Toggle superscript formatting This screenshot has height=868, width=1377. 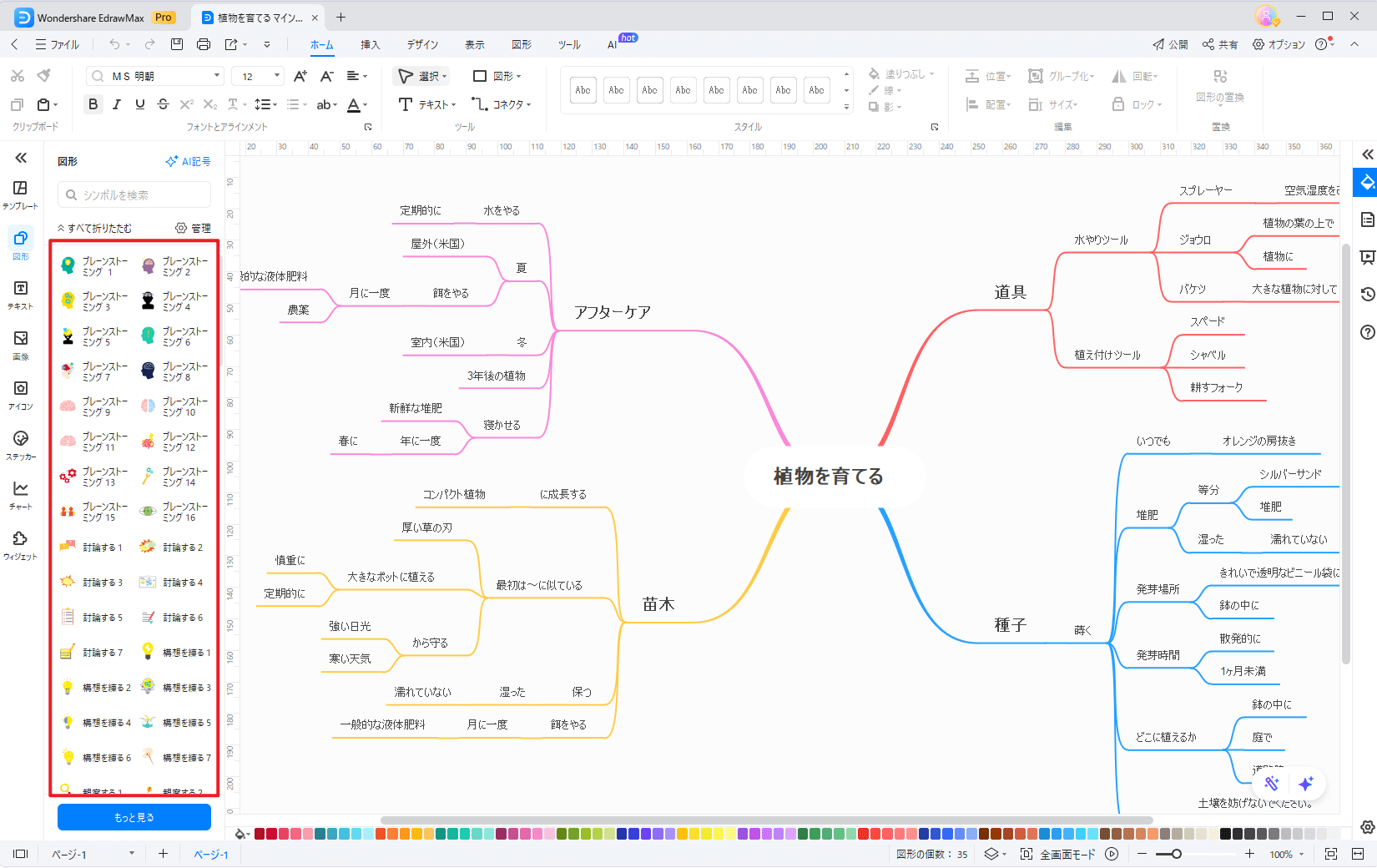click(186, 104)
